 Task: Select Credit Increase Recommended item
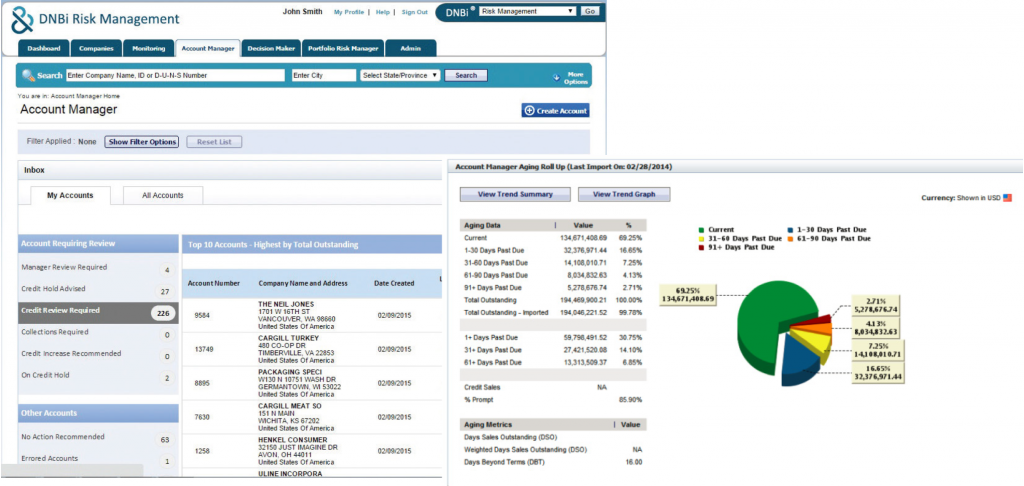click(98, 354)
